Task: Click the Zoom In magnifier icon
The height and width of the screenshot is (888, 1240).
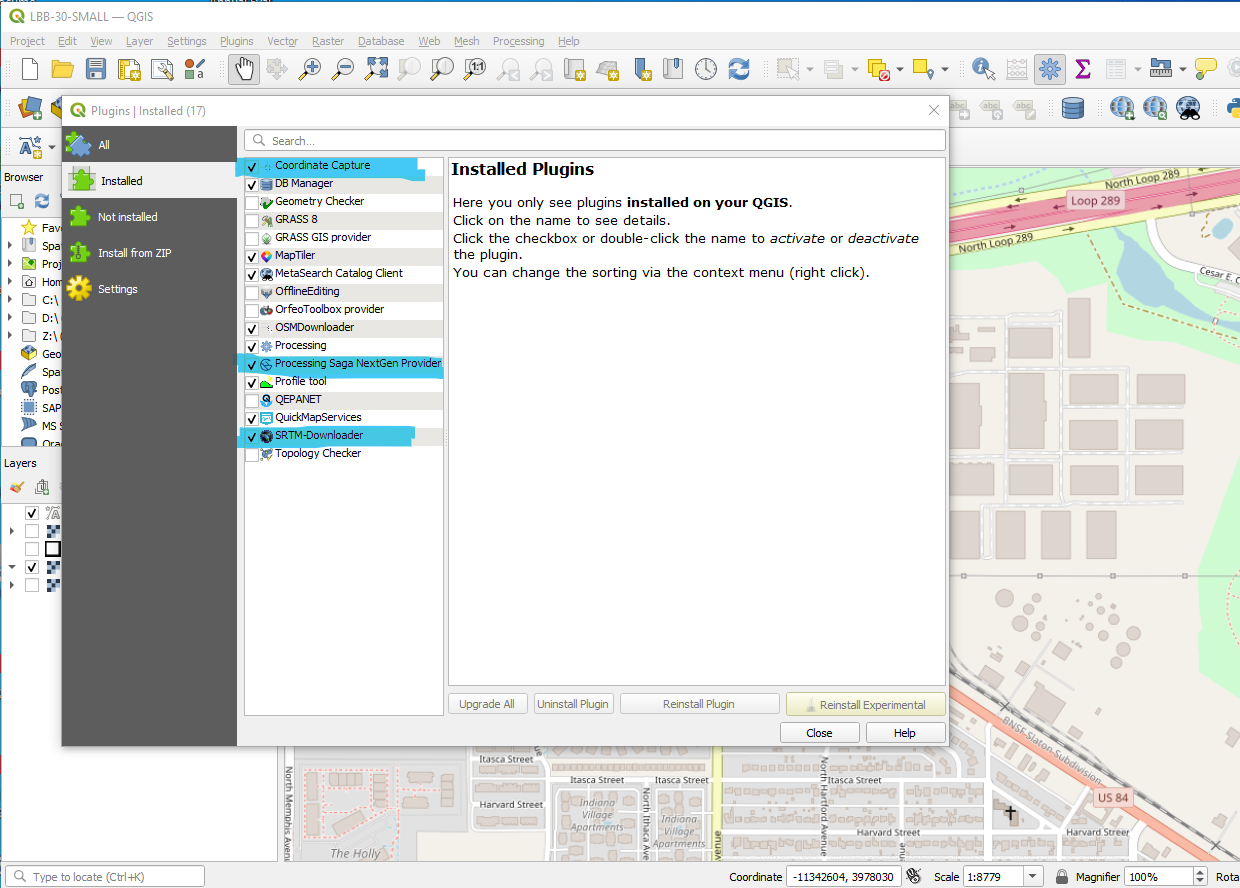Action: pos(311,69)
